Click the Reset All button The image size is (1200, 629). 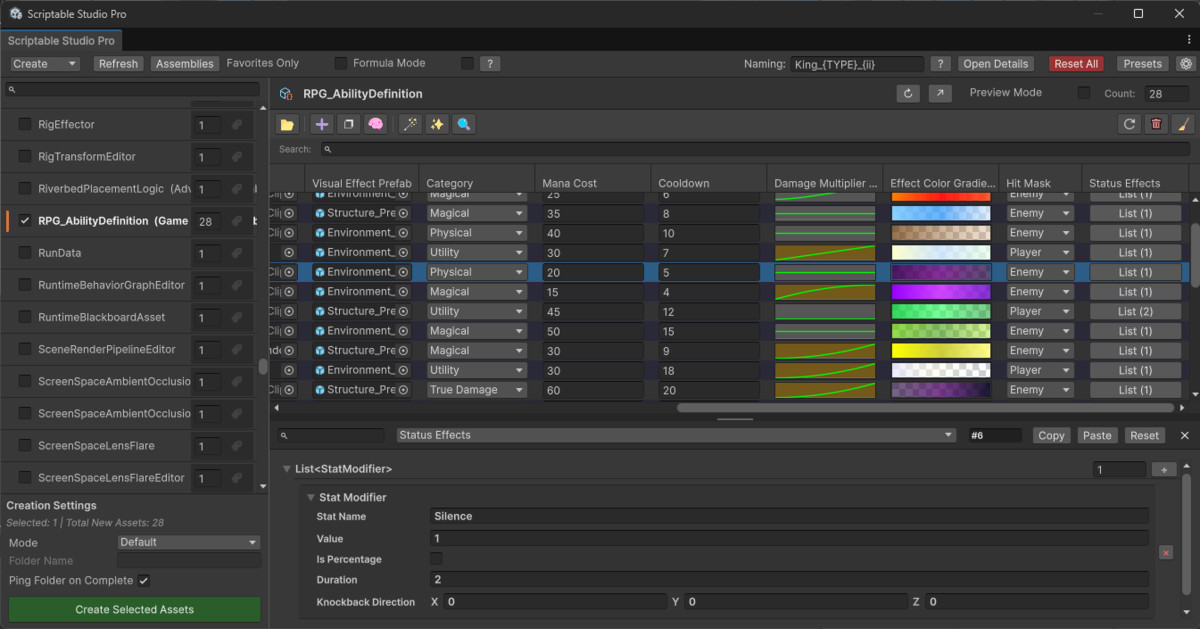tap(1076, 63)
